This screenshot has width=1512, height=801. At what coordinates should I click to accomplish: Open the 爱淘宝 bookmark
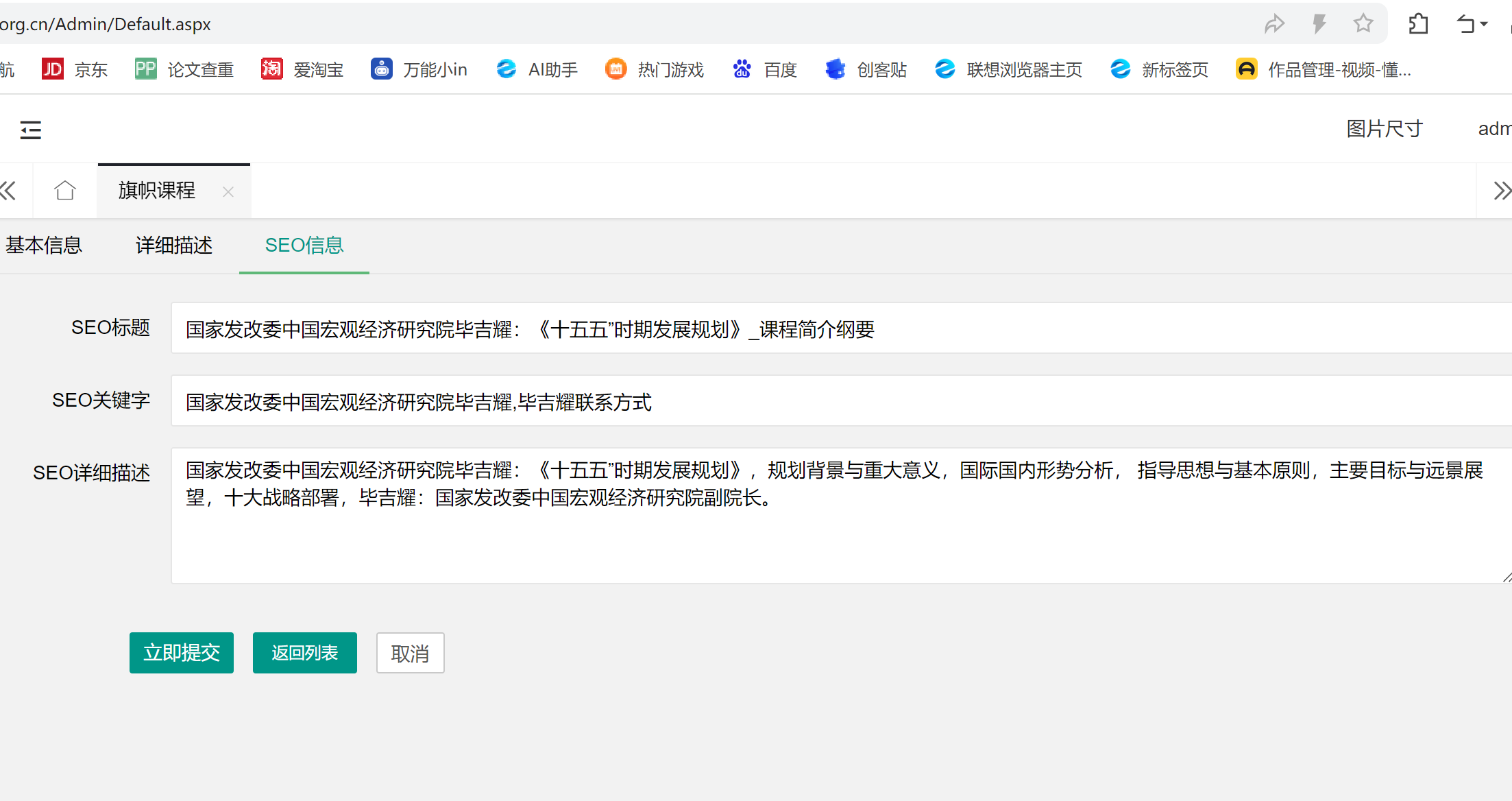[x=302, y=69]
